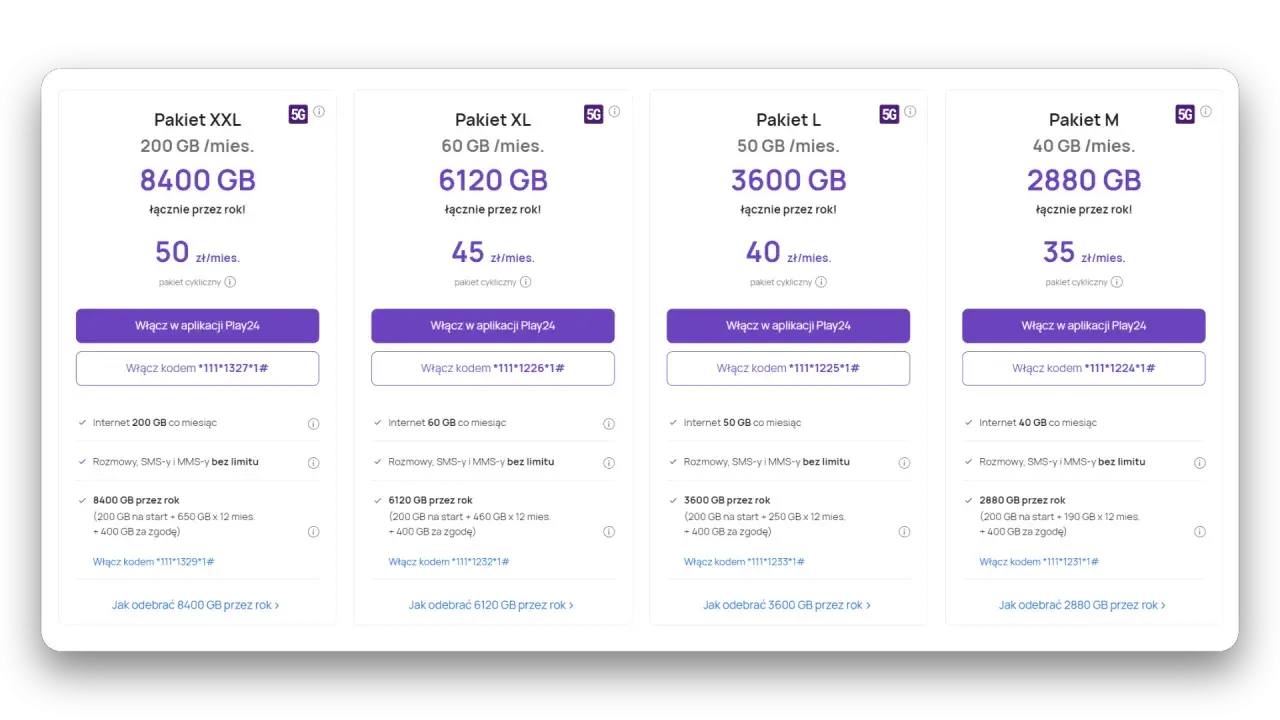1280x720 pixels.
Task: Click info icon next to XXL pakiet cykliczny
Action: pos(230,282)
